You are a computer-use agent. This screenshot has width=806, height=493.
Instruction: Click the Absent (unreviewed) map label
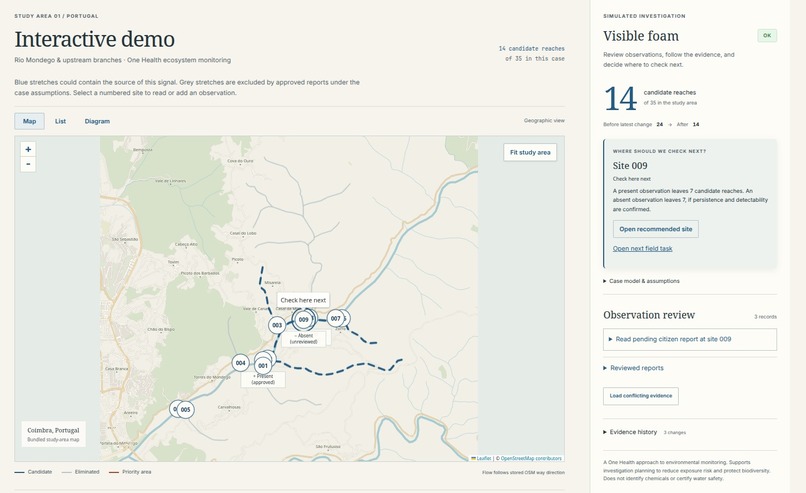(x=303, y=339)
